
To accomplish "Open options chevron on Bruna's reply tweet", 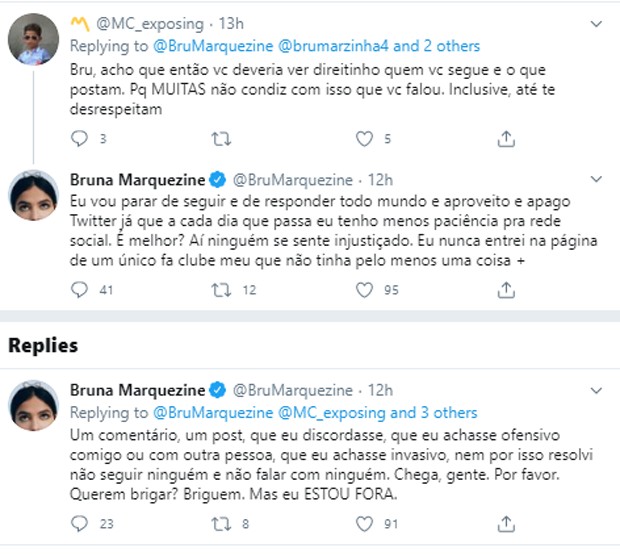I will (x=596, y=389).
